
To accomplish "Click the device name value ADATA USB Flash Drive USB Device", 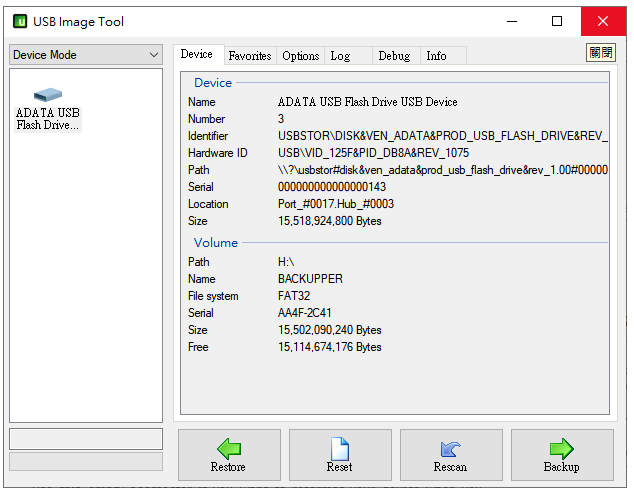I will tap(368, 102).
